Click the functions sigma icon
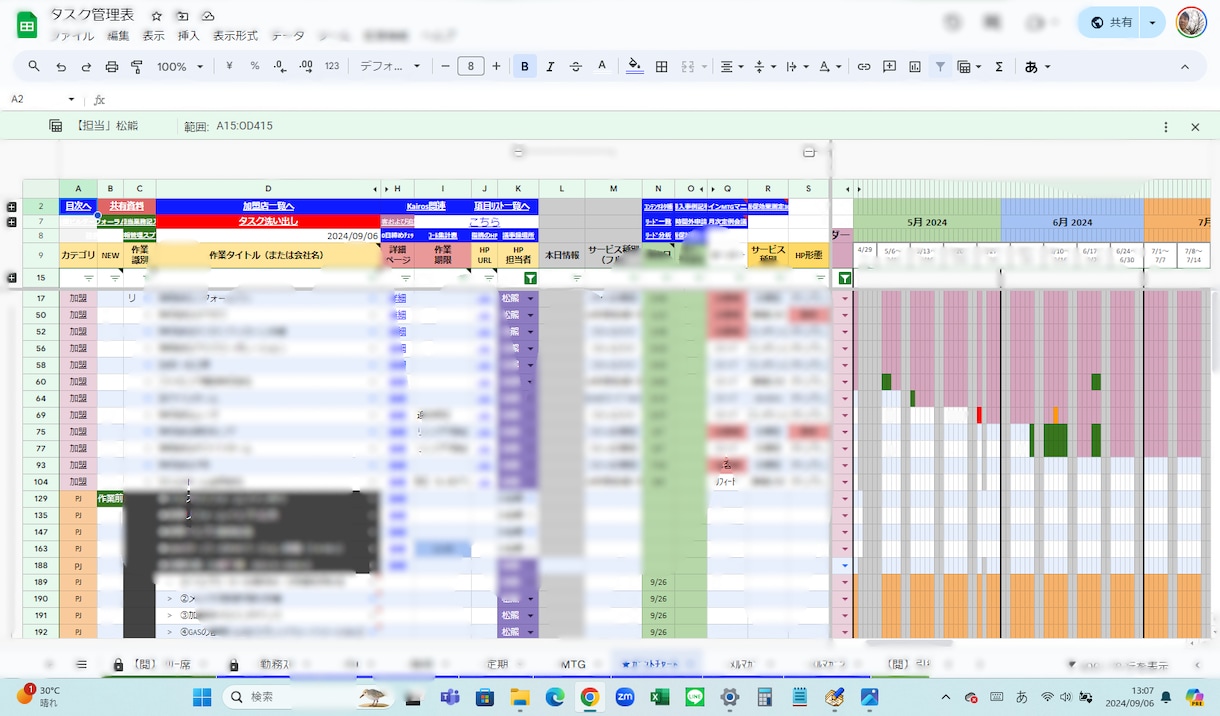This screenshot has height=716, width=1220. pos(999,67)
